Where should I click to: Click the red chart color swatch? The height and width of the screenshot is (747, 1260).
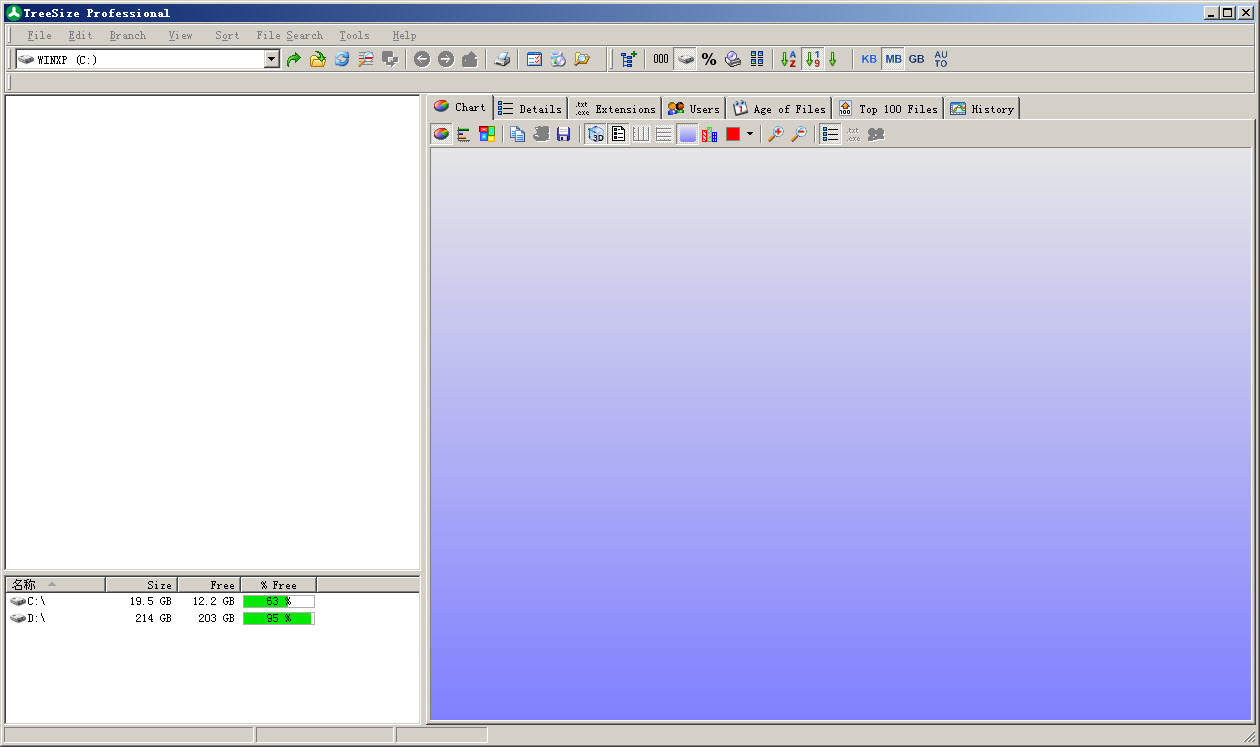coord(733,134)
